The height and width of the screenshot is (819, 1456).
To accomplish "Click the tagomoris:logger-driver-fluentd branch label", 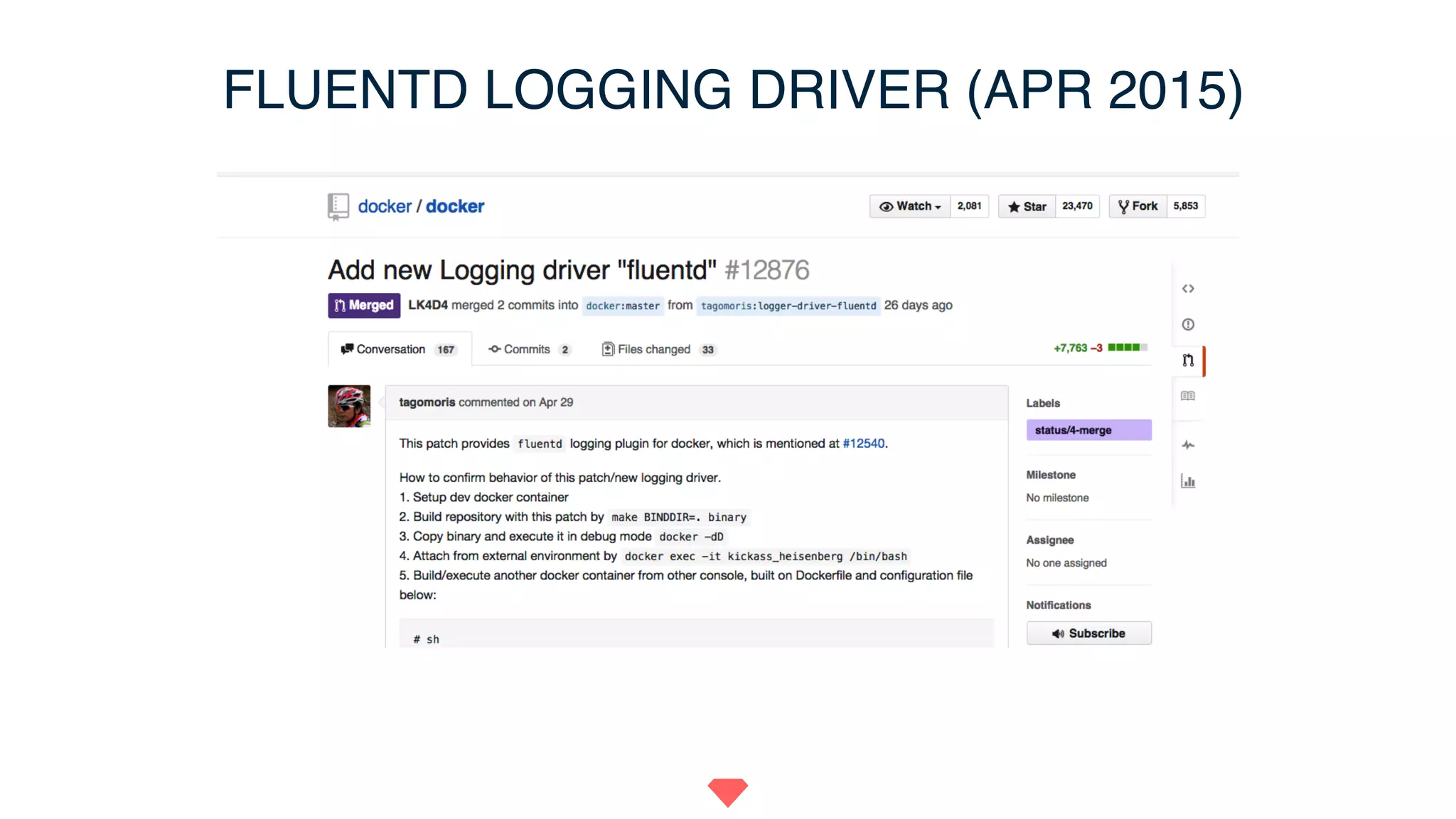I will click(x=788, y=306).
